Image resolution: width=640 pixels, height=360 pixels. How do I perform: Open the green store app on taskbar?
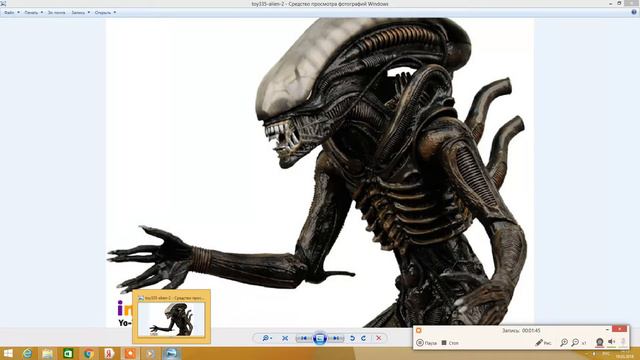(x=68, y=353)
